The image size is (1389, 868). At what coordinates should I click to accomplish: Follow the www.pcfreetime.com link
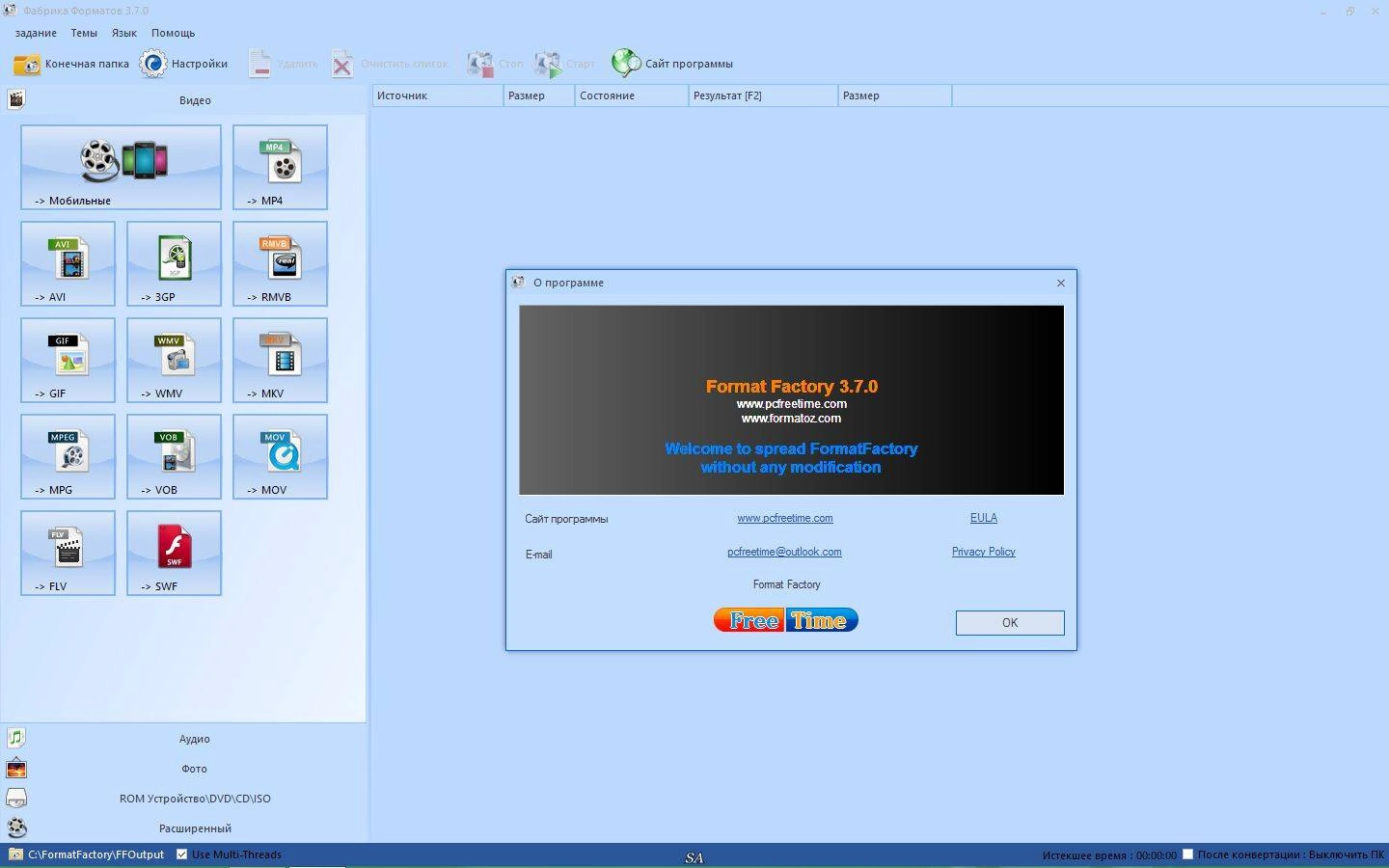(x=785, y=518)
